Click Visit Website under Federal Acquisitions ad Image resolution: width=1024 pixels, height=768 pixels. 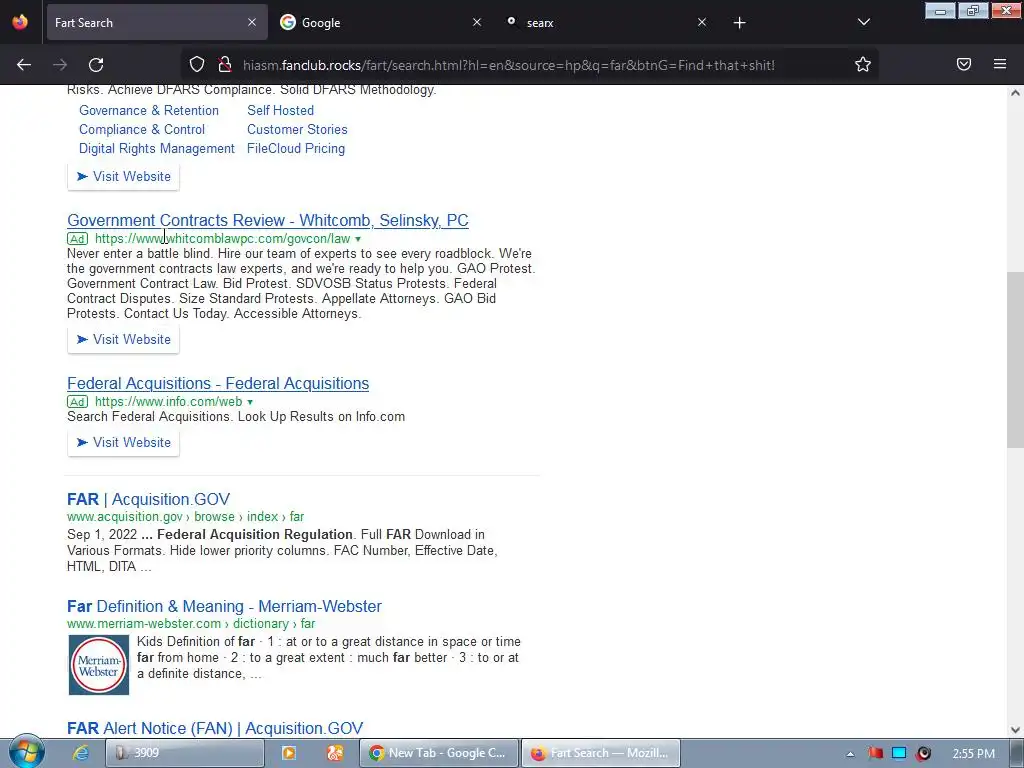point(123,443)
